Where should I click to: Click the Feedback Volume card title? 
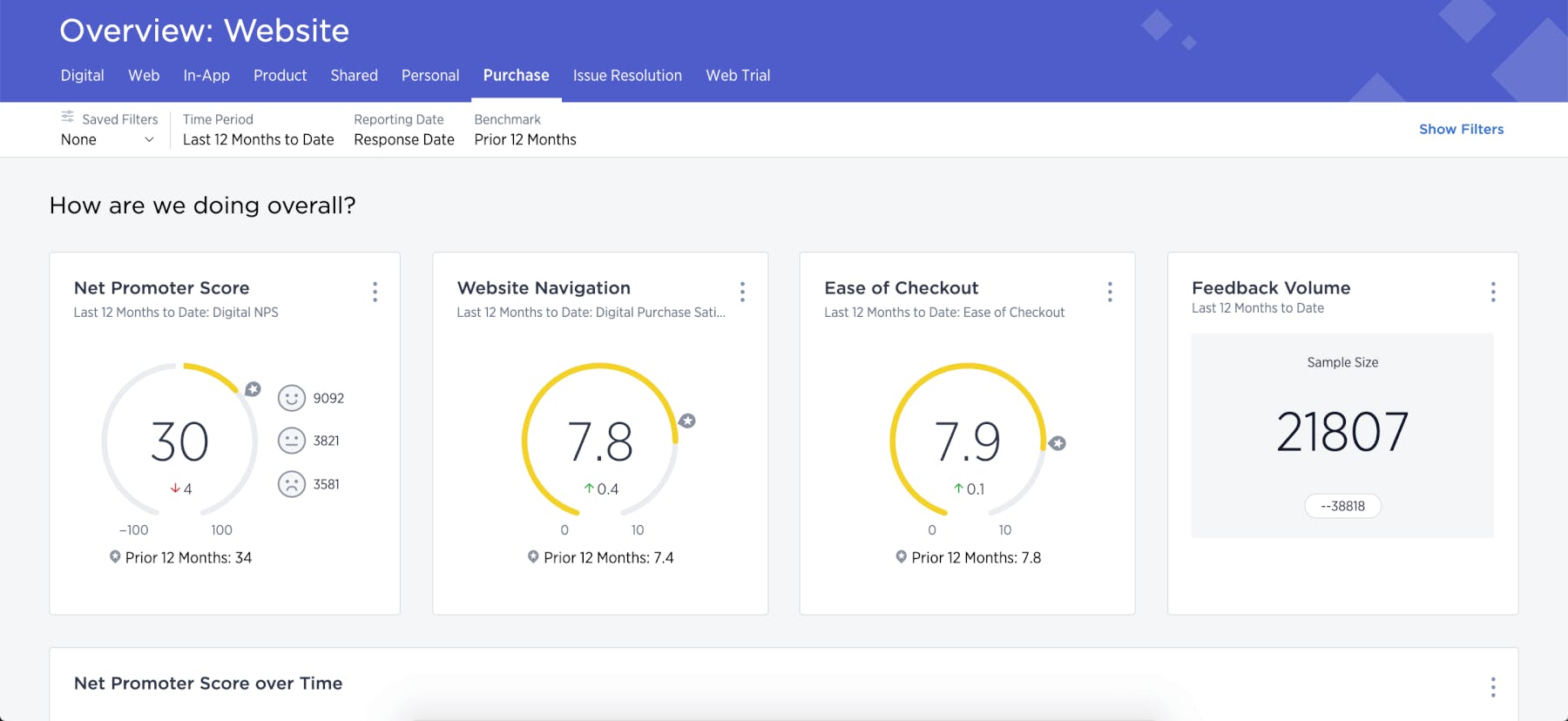[1271, 288]
